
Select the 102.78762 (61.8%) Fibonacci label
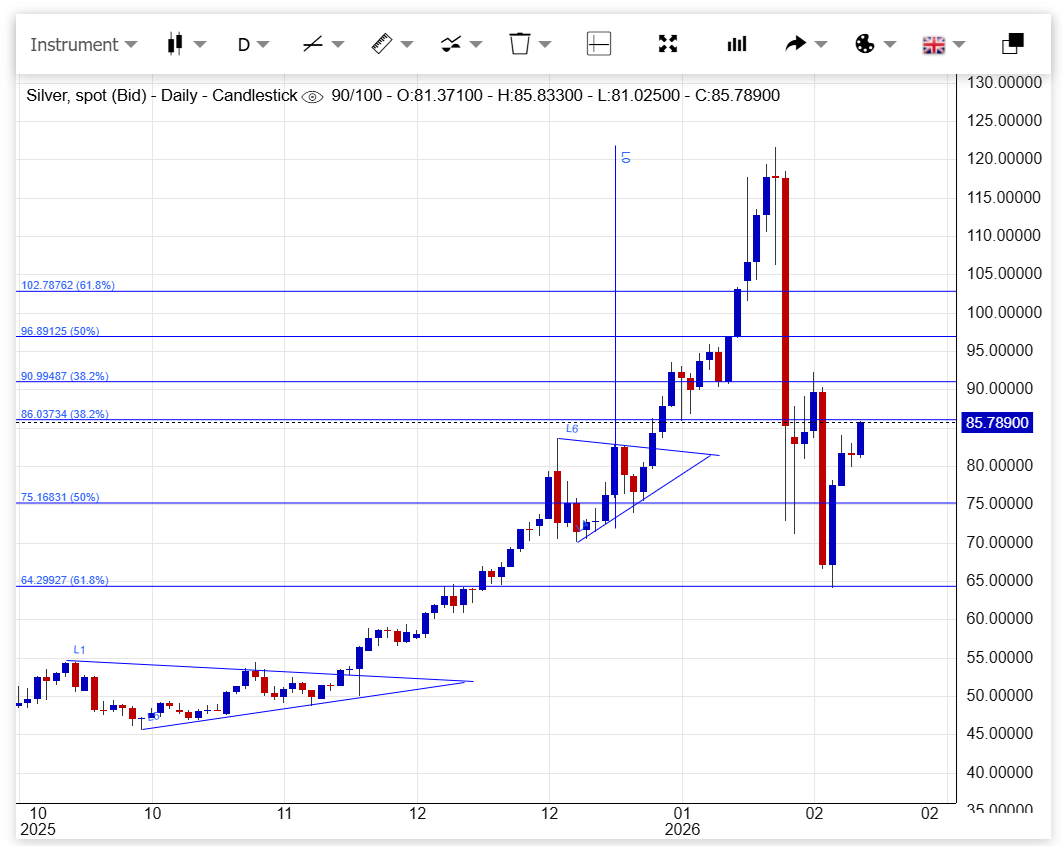[68, 285]
